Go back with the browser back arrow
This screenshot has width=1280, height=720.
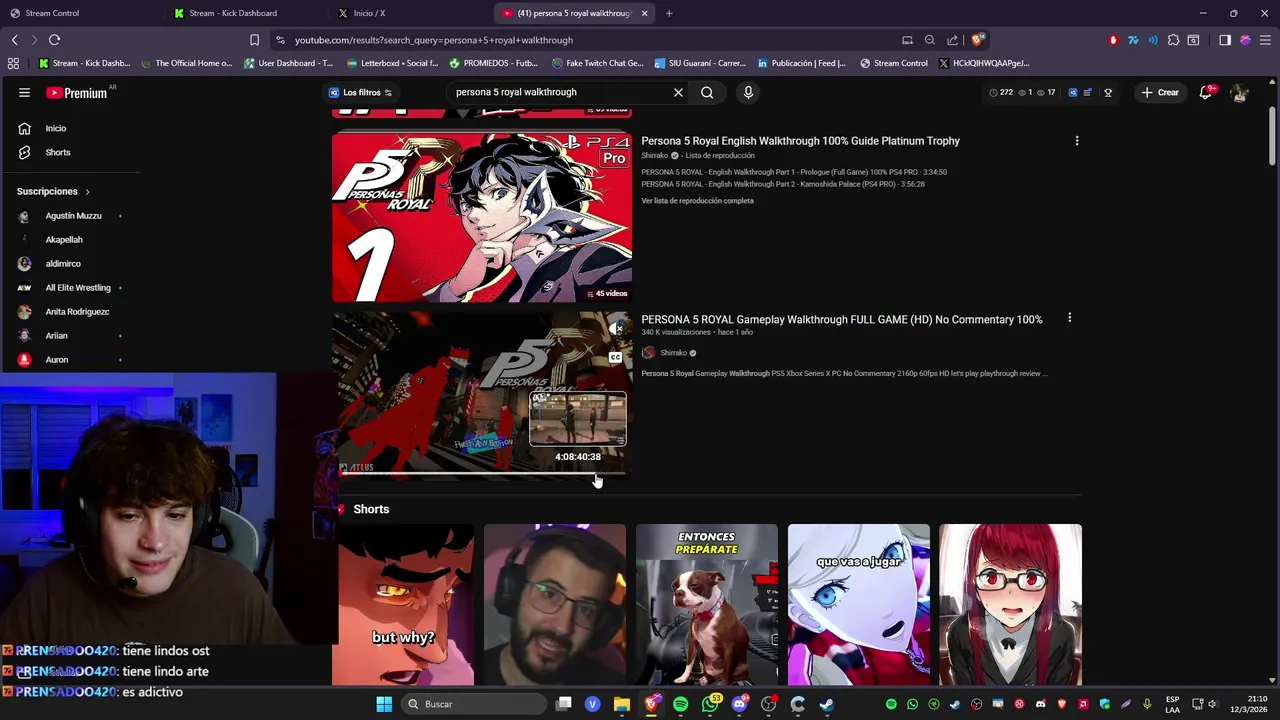point(14,40)
